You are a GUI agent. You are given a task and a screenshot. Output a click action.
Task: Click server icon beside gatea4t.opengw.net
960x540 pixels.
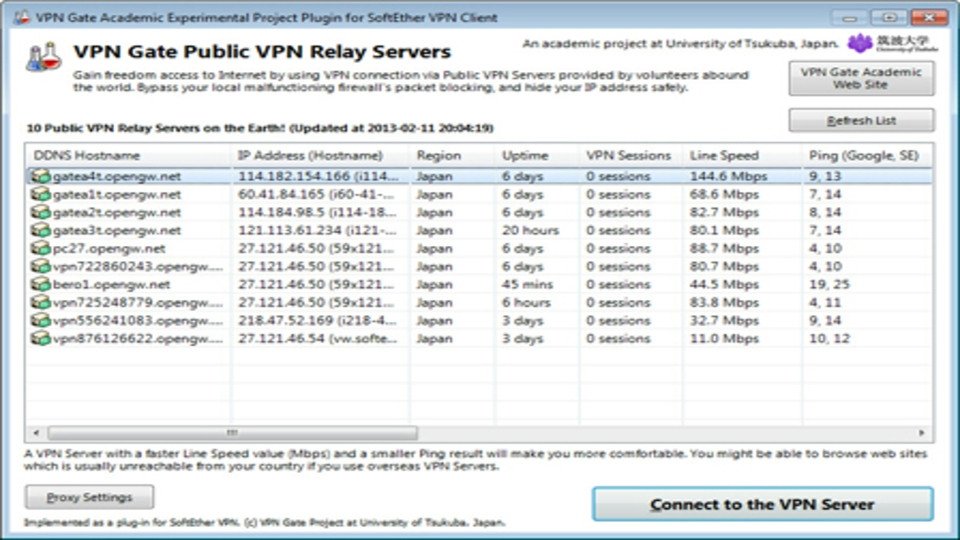(40, 176)
